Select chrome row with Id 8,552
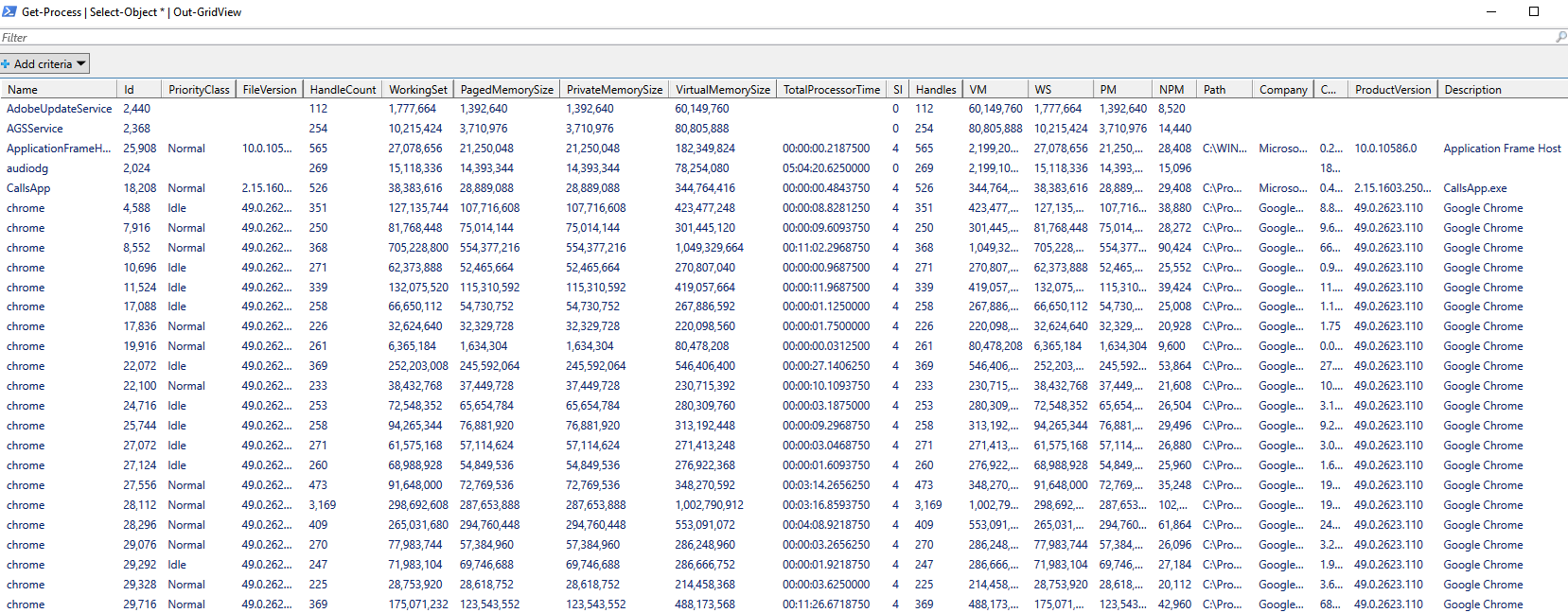This screenshot has height=613, width=1568. [26, 248]
